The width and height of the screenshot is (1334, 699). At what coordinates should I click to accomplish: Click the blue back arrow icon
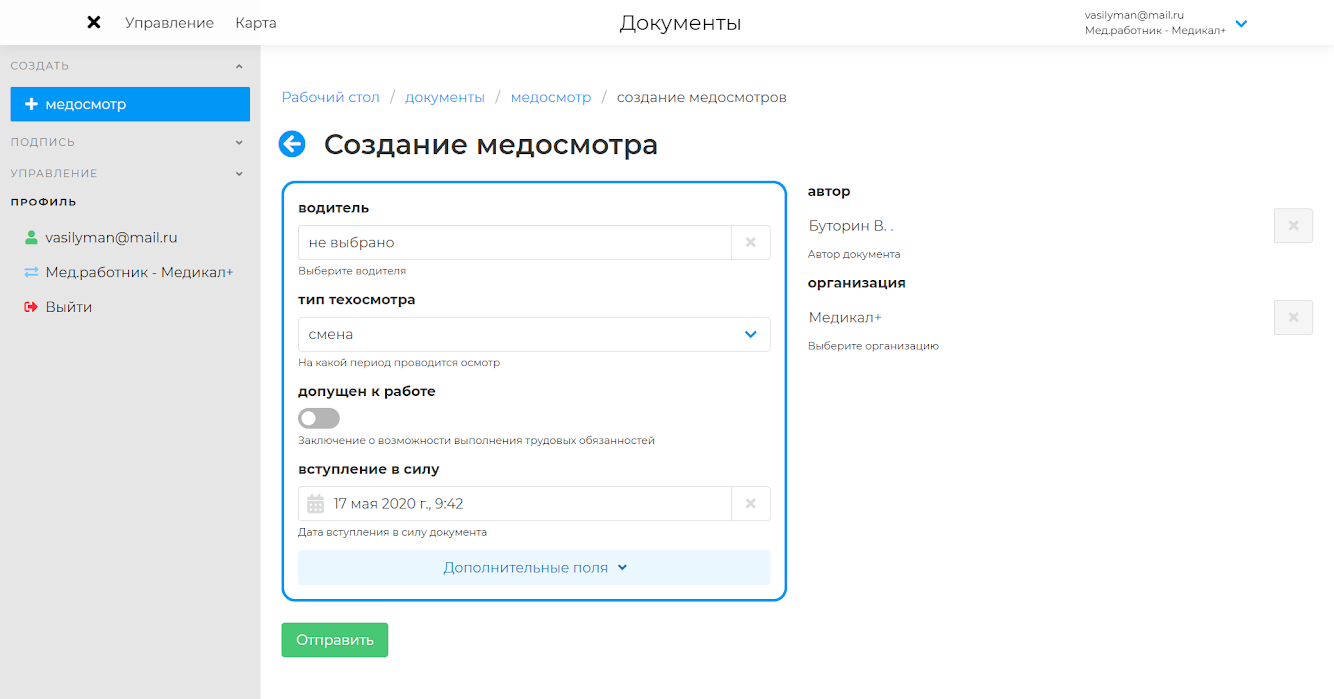click(x=292, y=144)
